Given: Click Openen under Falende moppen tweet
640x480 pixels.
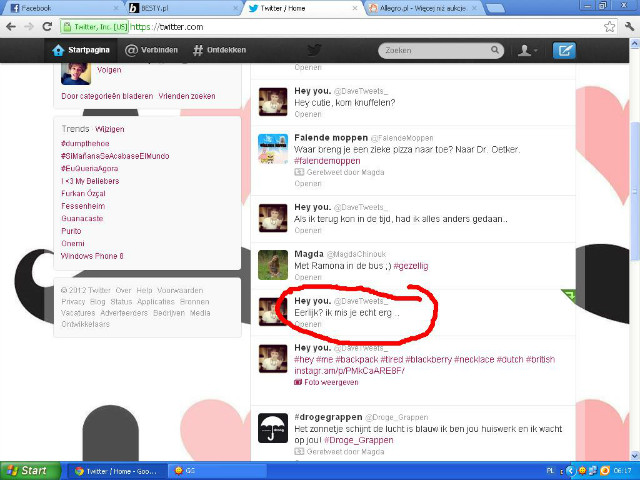Looking at the screenshot, I should pos(308,184).
